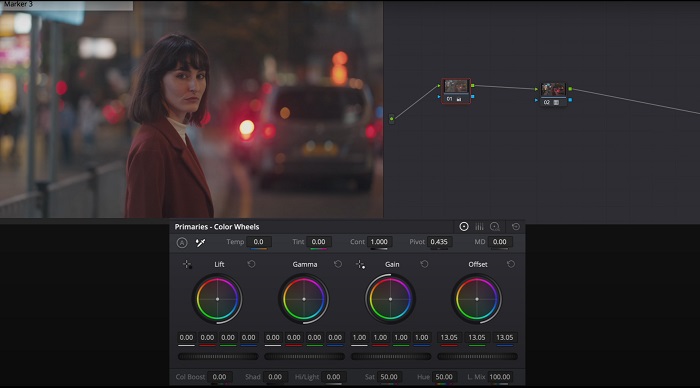
Task: Enable Auto Balance 'A' button
Action: pyautogui.click(x=182, y=242)
